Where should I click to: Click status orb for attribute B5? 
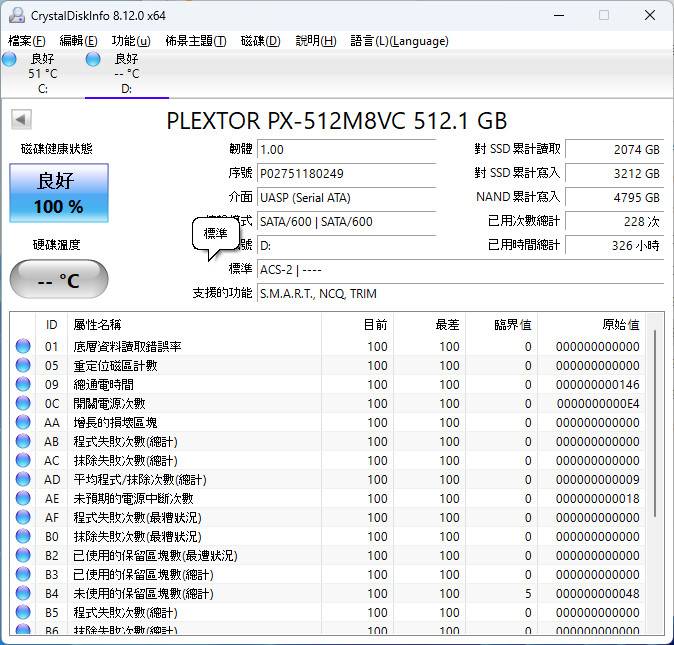(23, 612)
